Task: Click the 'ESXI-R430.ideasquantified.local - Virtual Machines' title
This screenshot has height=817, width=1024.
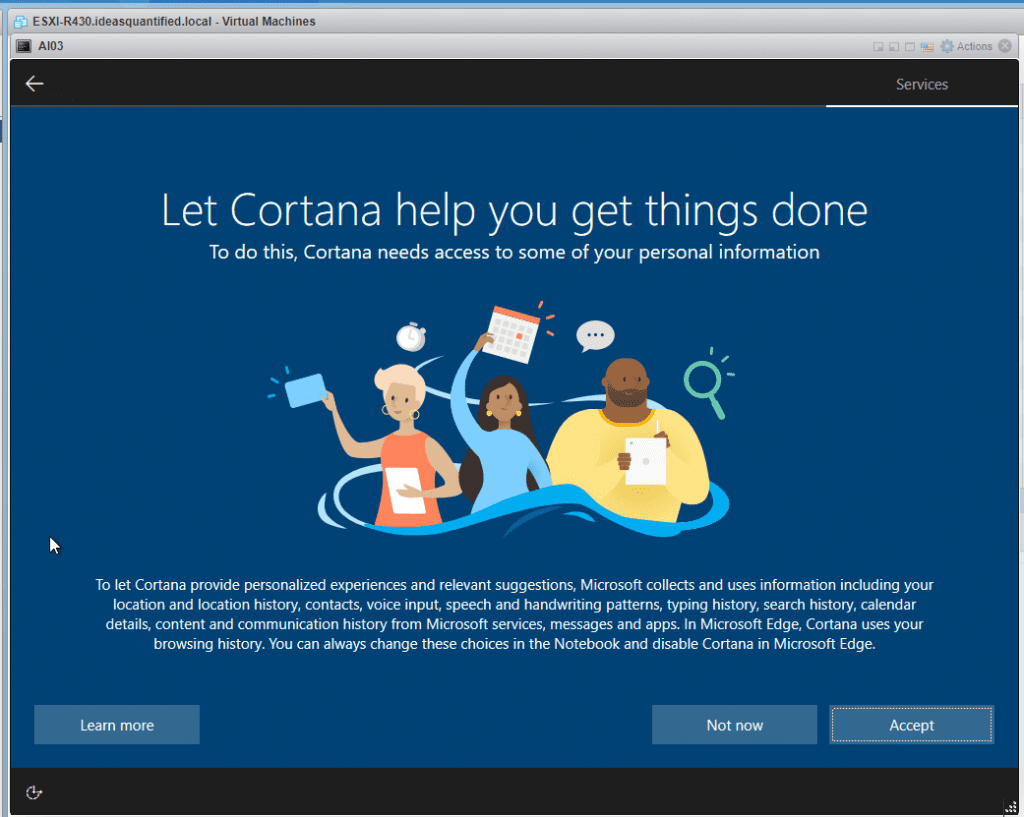Action: point(174,22)
